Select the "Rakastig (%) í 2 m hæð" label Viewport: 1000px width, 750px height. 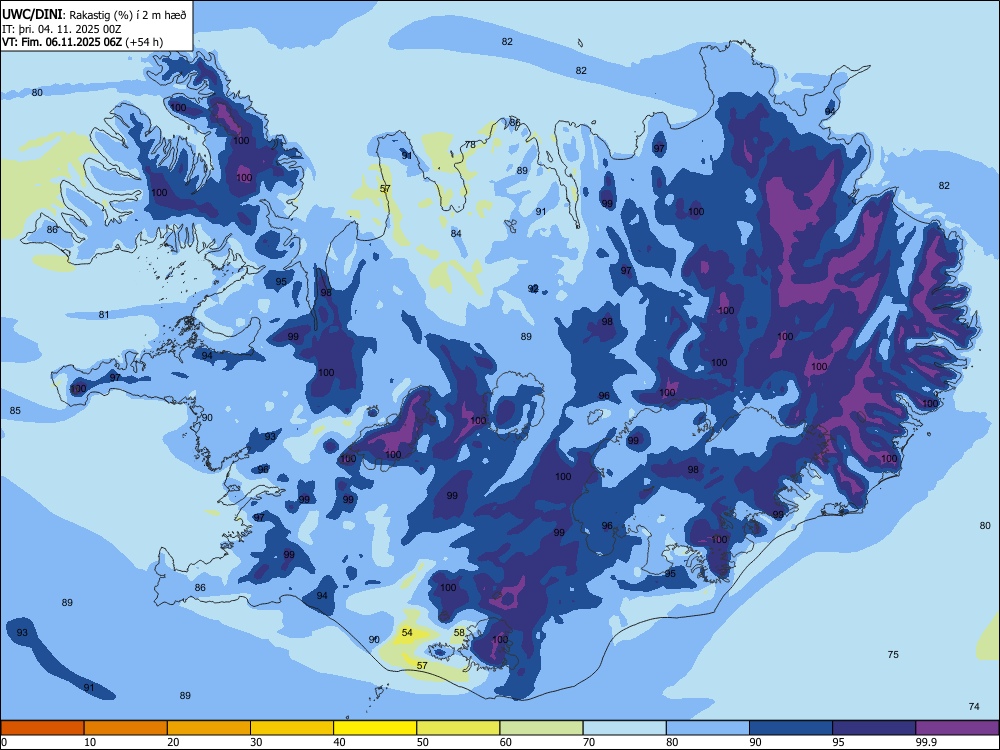point(128,15)
